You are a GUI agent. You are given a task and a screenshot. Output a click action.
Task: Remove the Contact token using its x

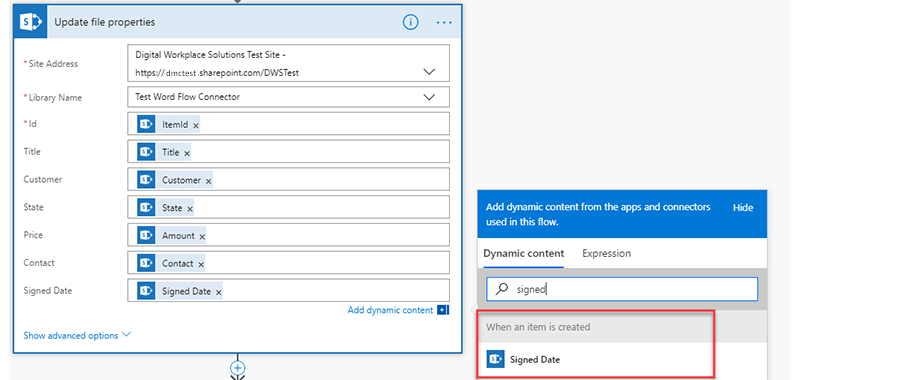click(x=201, y=264)
